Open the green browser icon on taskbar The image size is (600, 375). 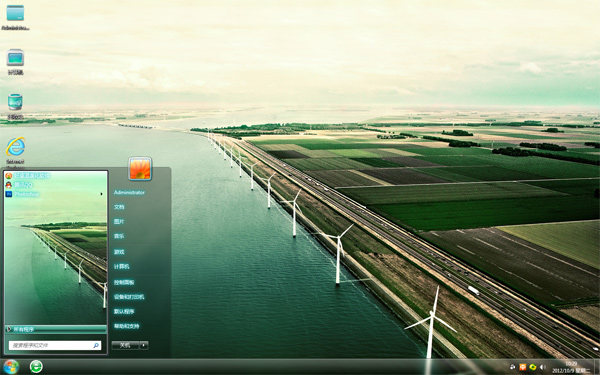pos(36,367)
